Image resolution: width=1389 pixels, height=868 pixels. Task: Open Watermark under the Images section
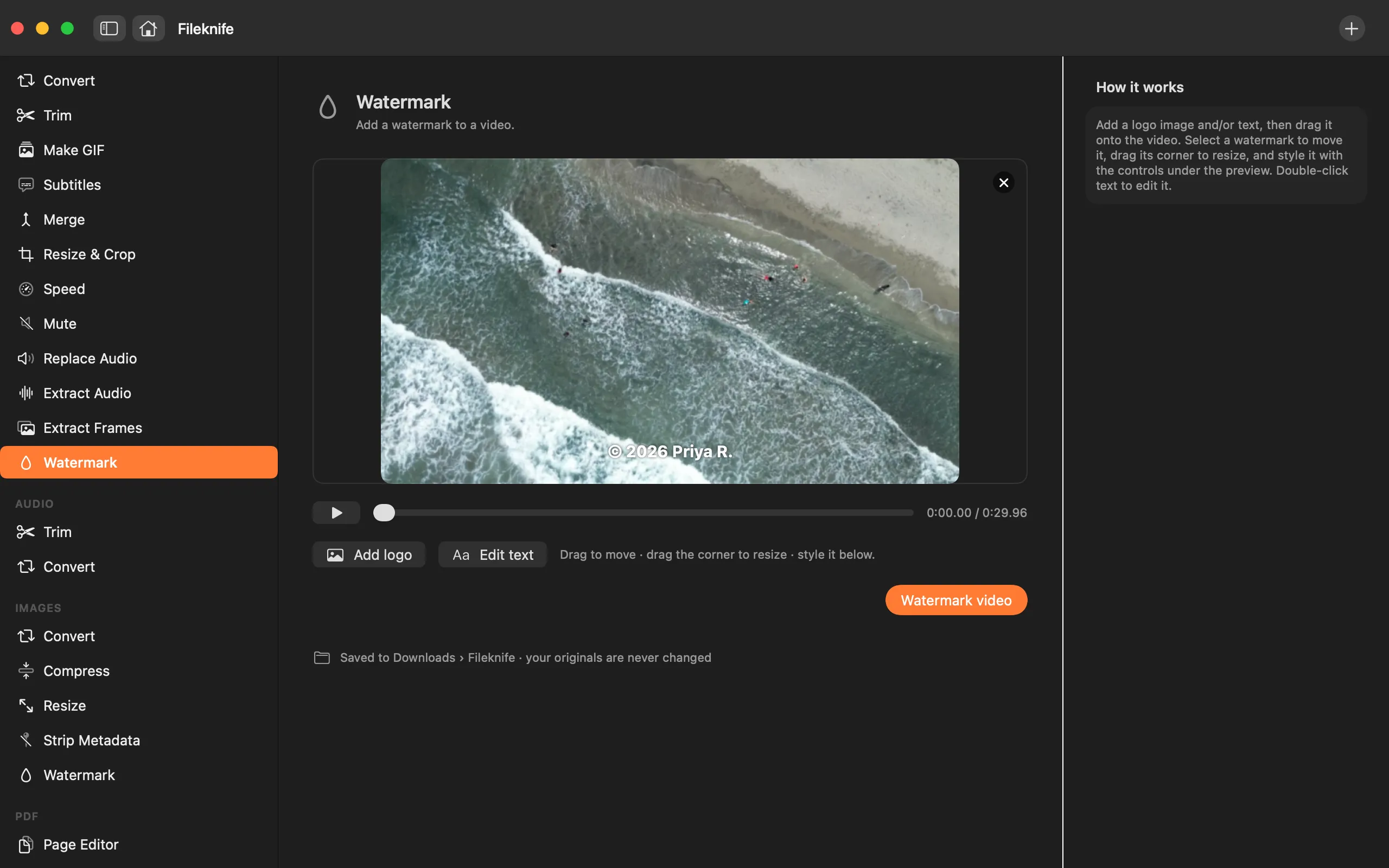139,775
